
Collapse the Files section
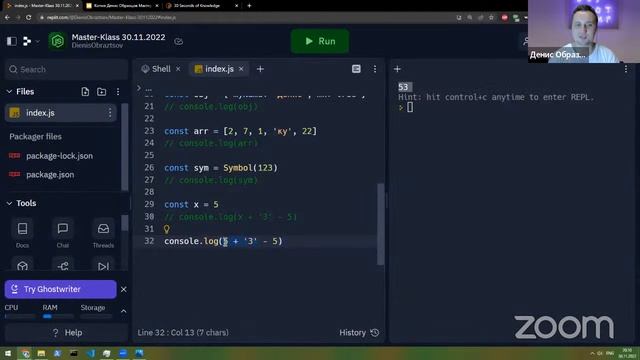[x=9, y=92]
